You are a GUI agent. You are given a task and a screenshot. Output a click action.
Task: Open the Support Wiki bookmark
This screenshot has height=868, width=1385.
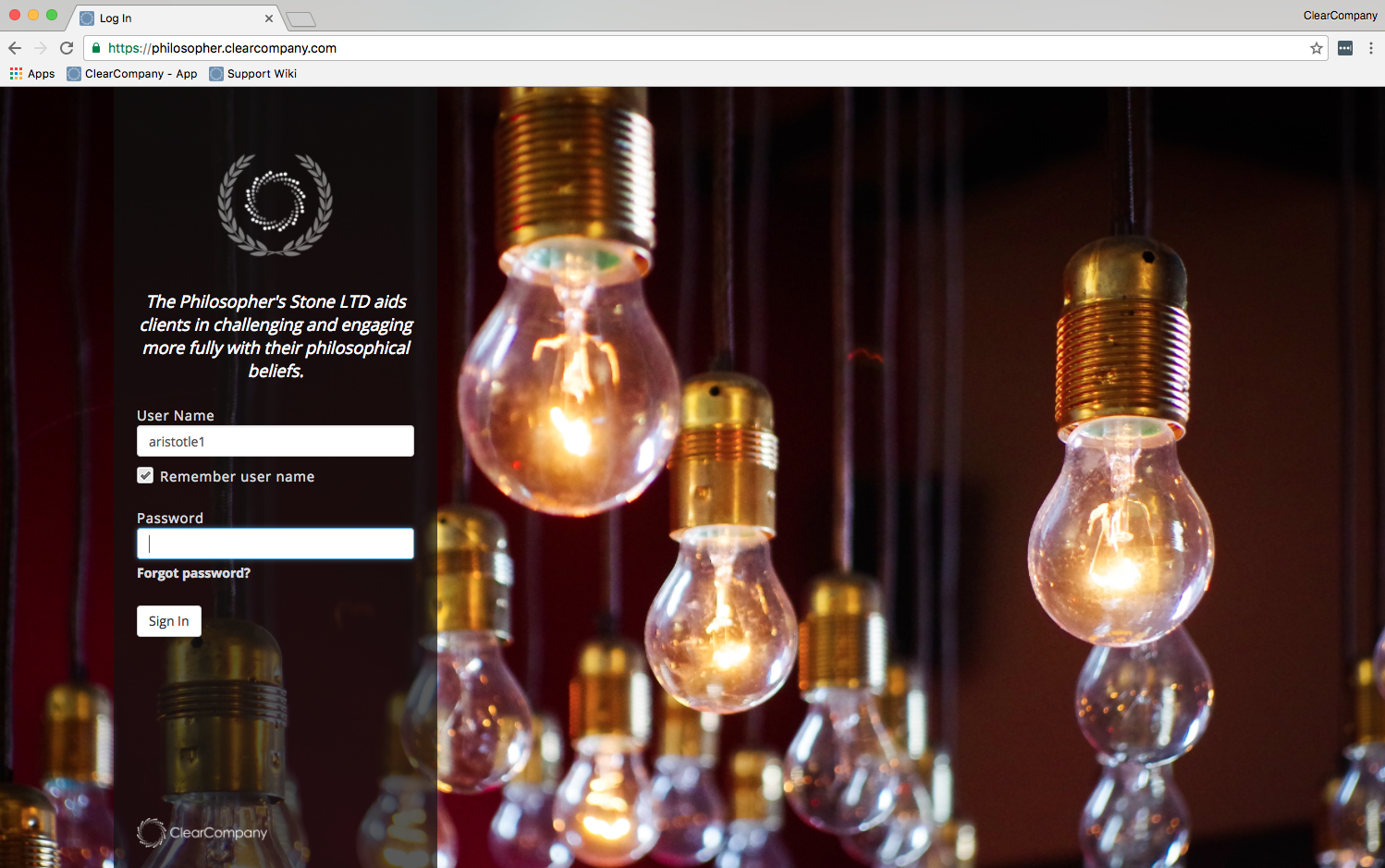(x=253, y=74)
